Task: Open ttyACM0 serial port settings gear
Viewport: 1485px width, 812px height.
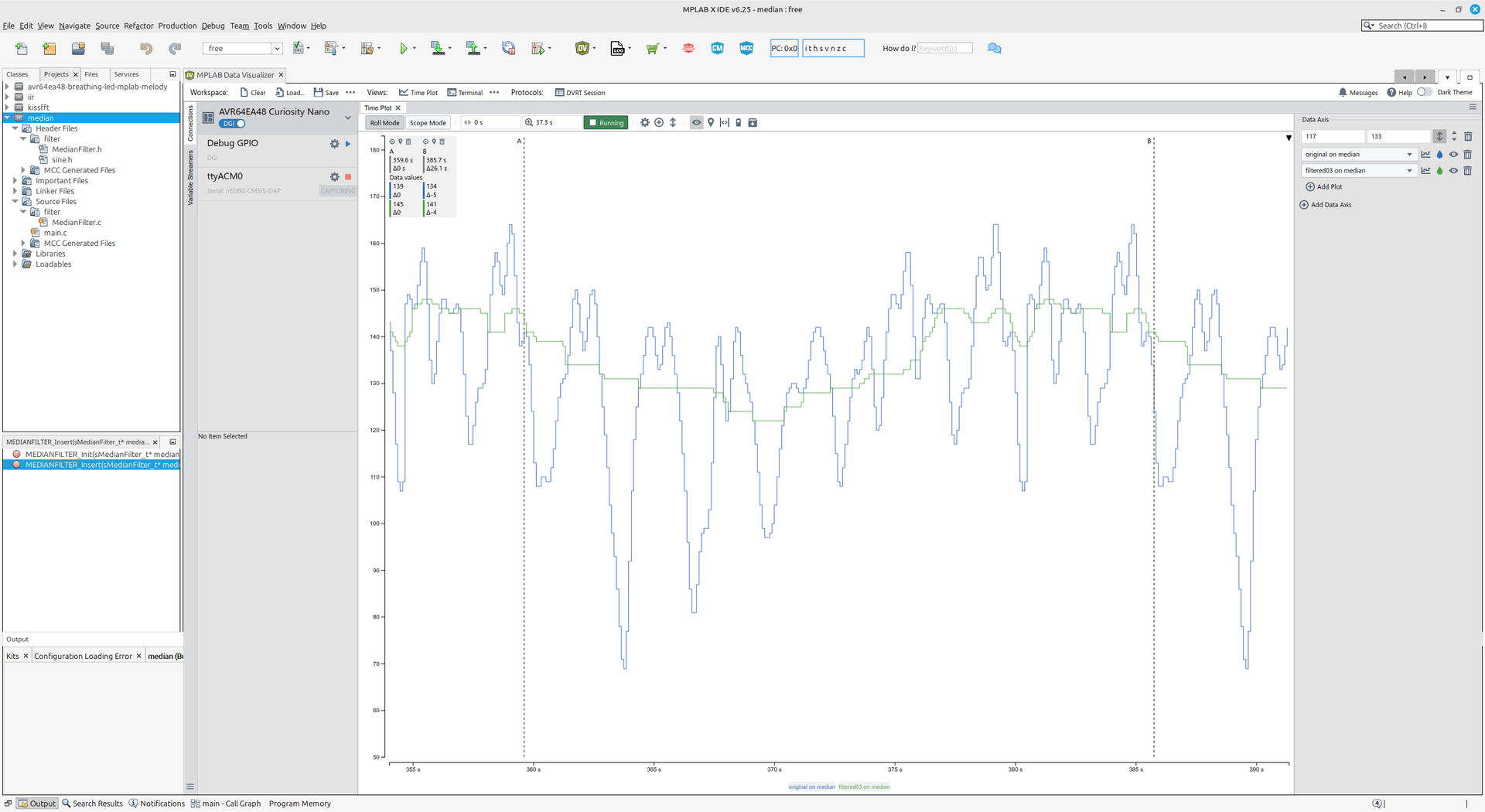Action: pos(334,177)
